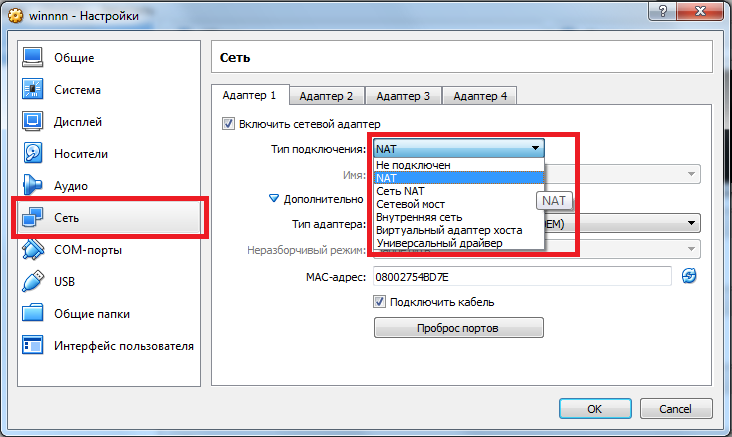Image resolution: width=732 pixels, height=437 pixels.
Task: Click the General (Общие) monitor icon
Action: pyautogui.click(x=33, y=57)
